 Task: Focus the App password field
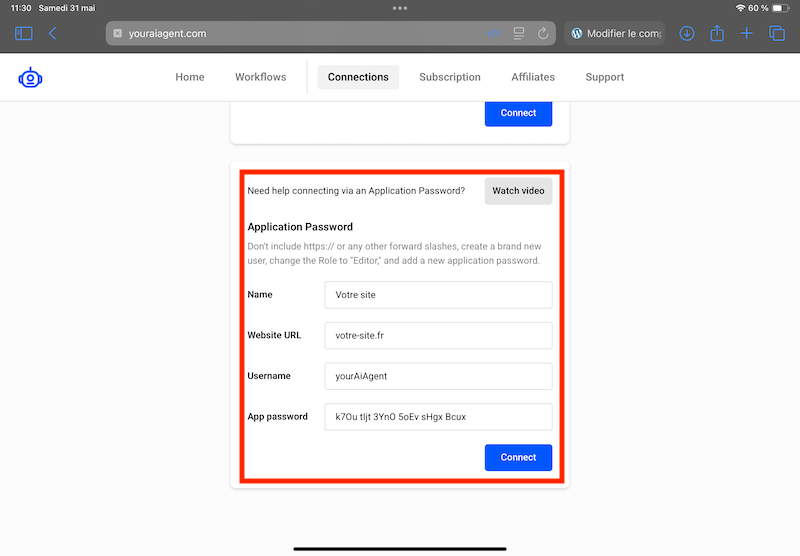[x=438, y=417]
